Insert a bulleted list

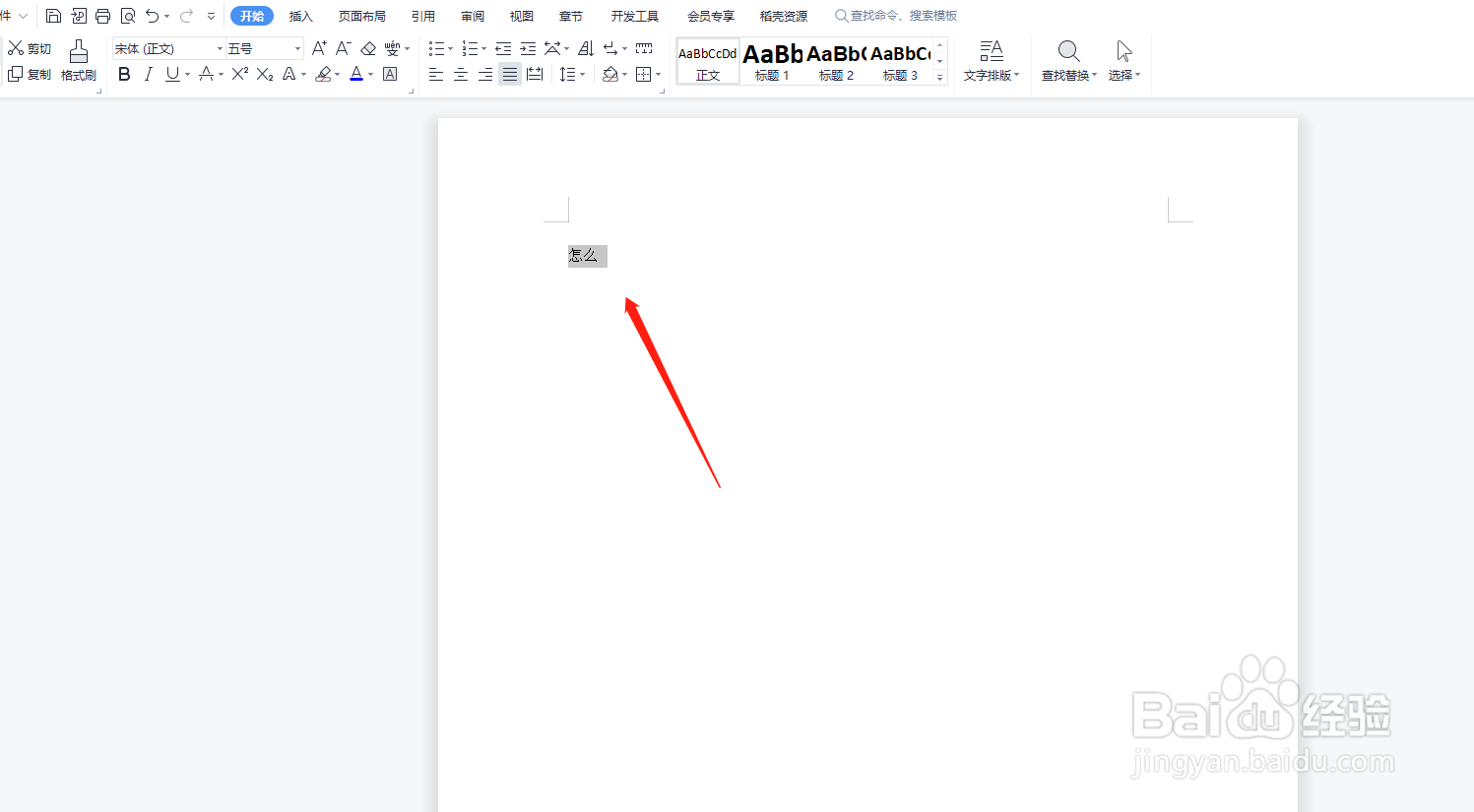click(436, 48)
